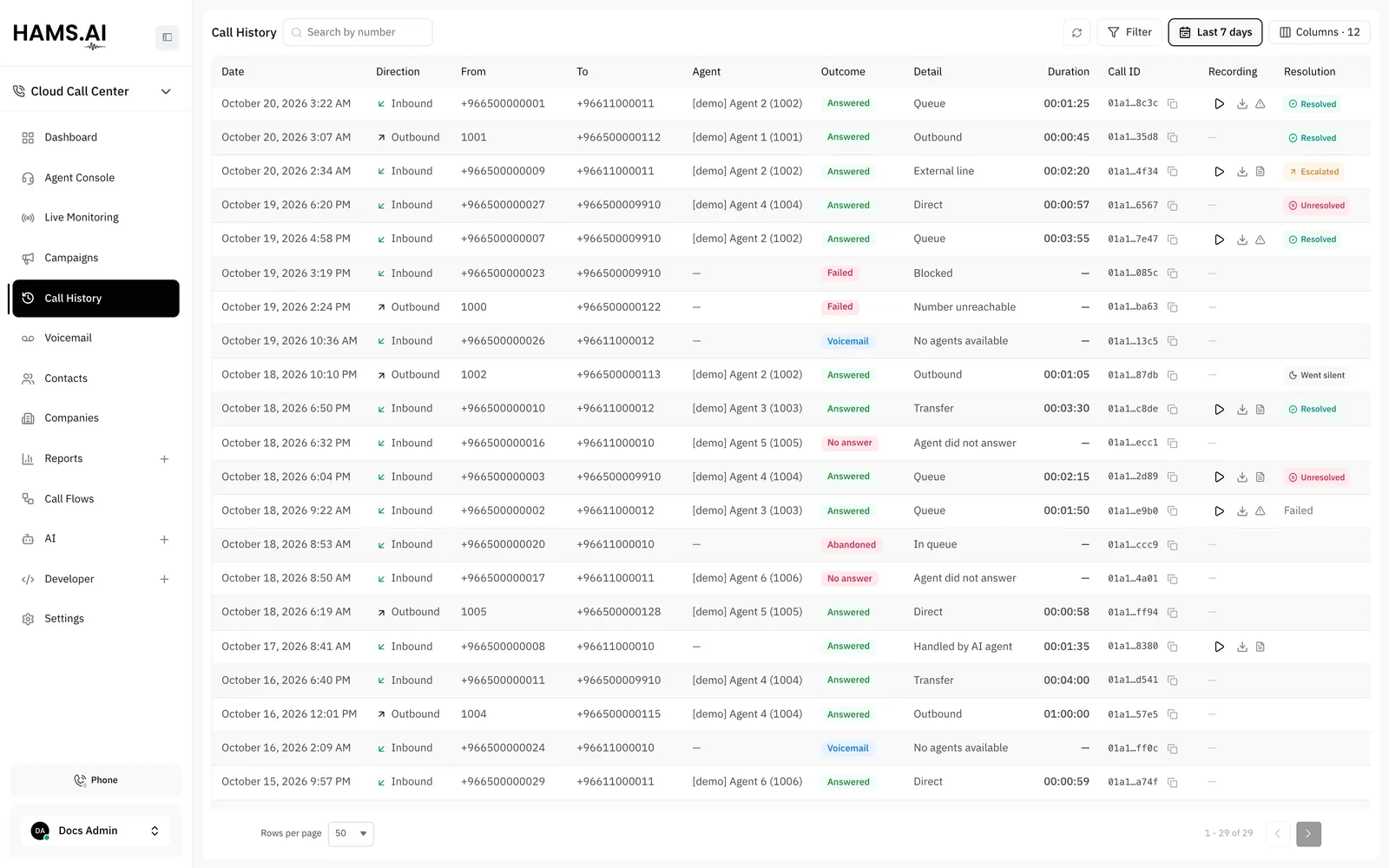
Task: Open the Columns · 12 selector
Action: point(1320,32)
